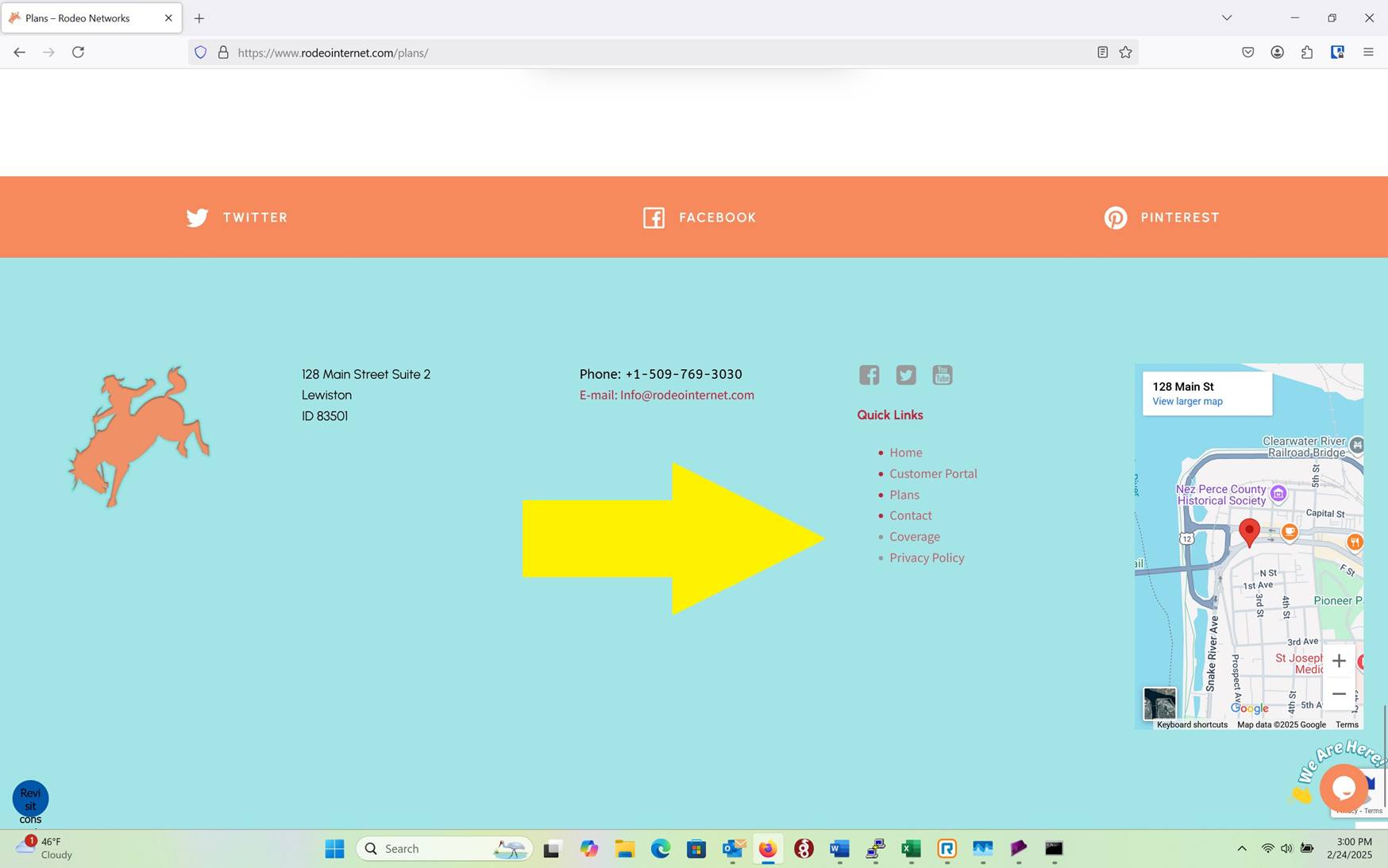The width and height of the screenshot is (1388, 868).
Task: Toggle reader view in the address bar
Action: tap(1102, 52)
